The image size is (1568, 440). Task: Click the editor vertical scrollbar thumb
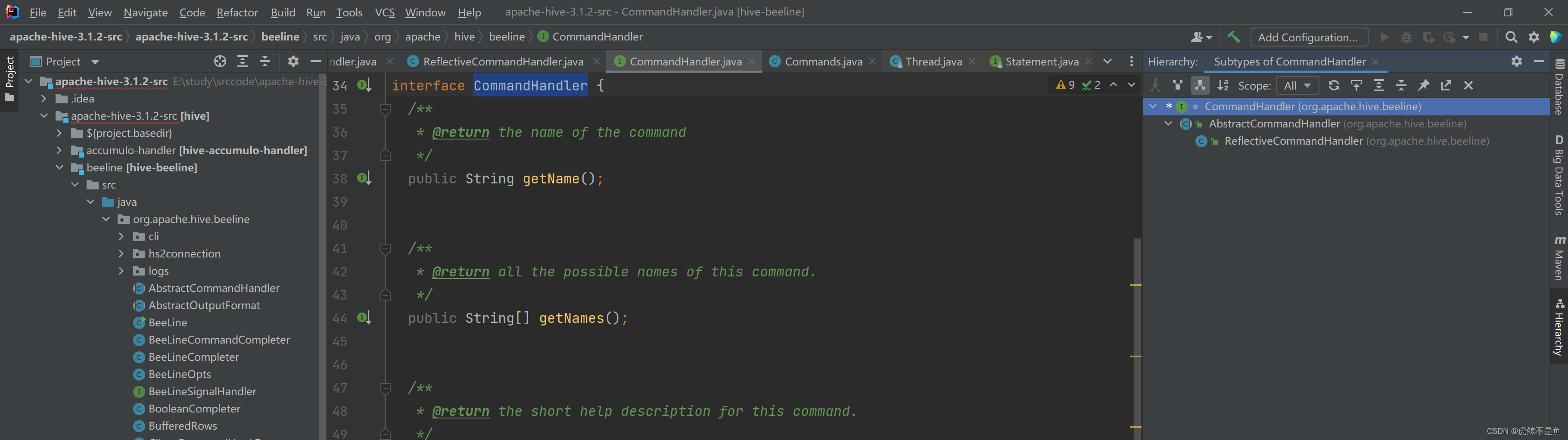click(1137, 338)
